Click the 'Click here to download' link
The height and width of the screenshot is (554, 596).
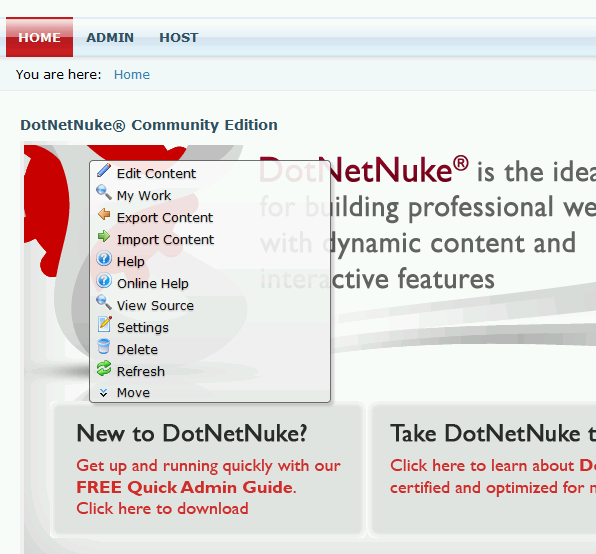pyautogui.click(x=162, y=509)
